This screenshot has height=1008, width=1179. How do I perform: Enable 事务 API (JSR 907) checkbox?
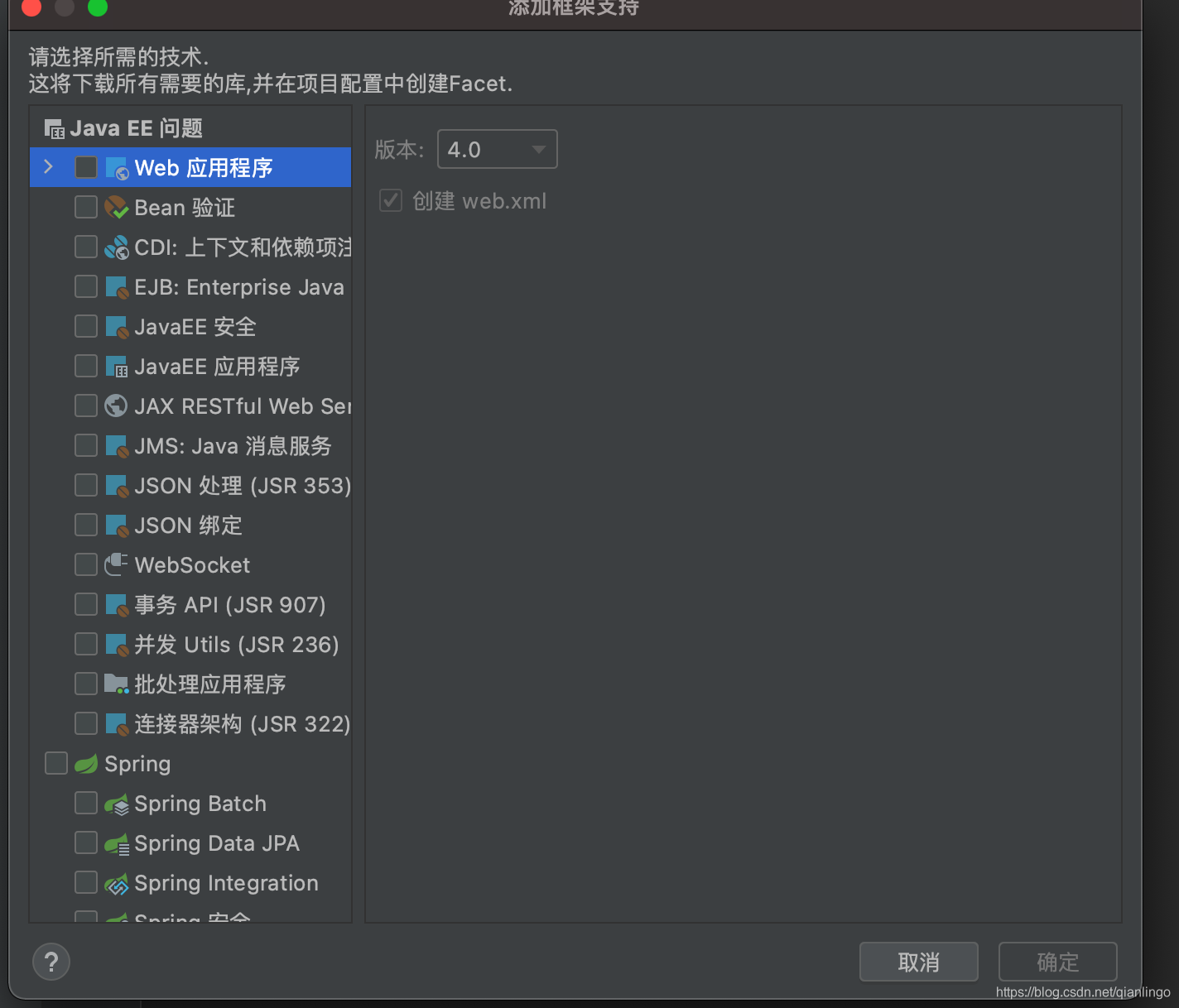pyautogui.click(x=86, y=605)
